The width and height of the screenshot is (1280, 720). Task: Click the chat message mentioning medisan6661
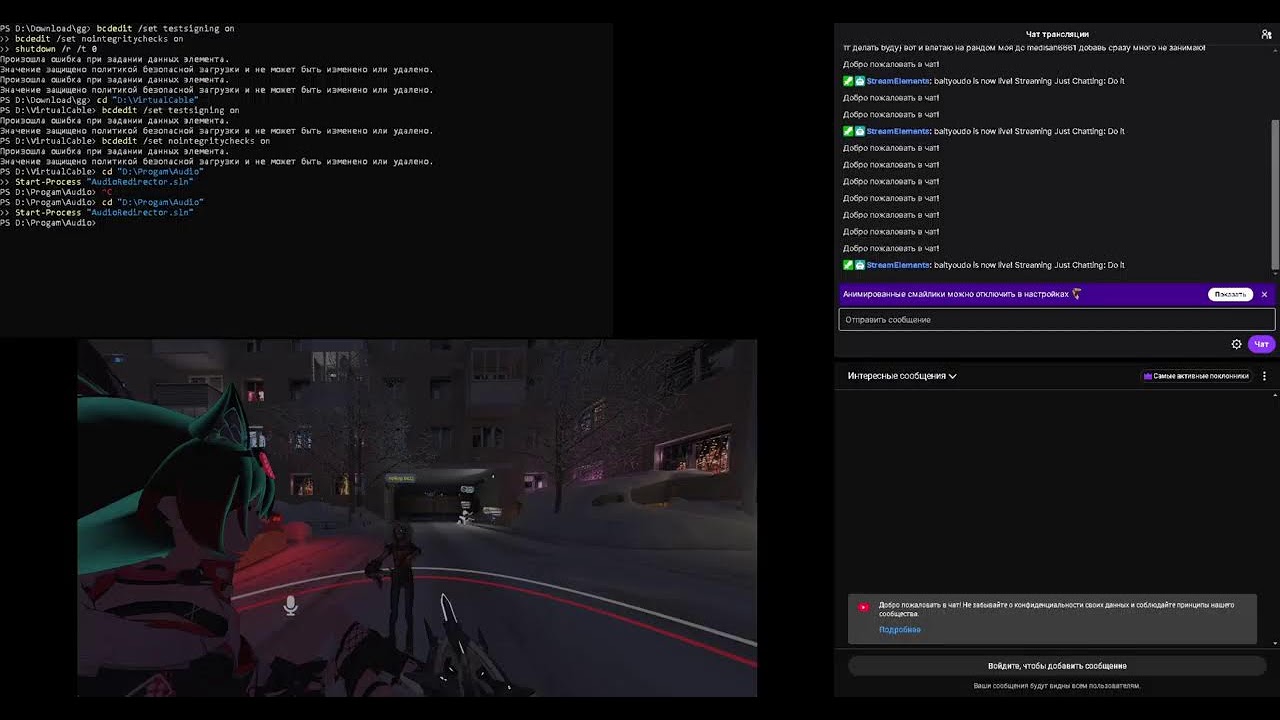(x=1024, y=48)
